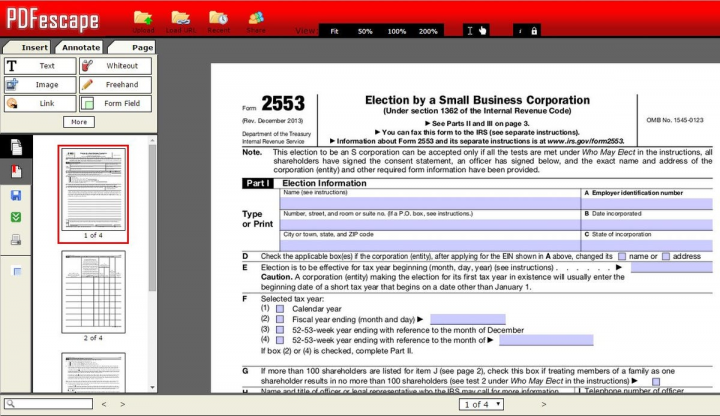Check the 'name' changed checkbox
The image size is (720, 416).
(x=622, y=256)
